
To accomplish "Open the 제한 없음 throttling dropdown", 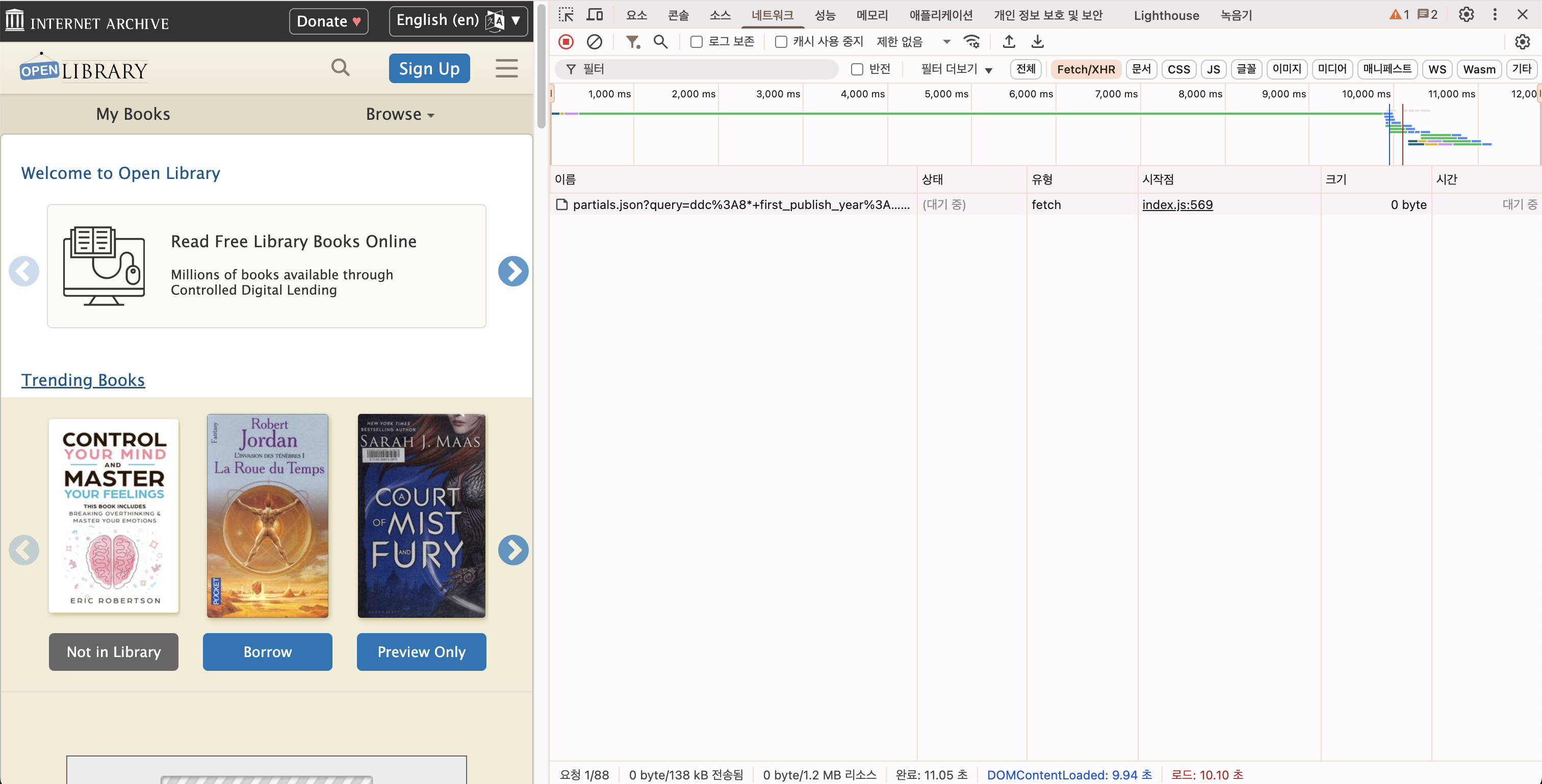I will click(913, 42).
